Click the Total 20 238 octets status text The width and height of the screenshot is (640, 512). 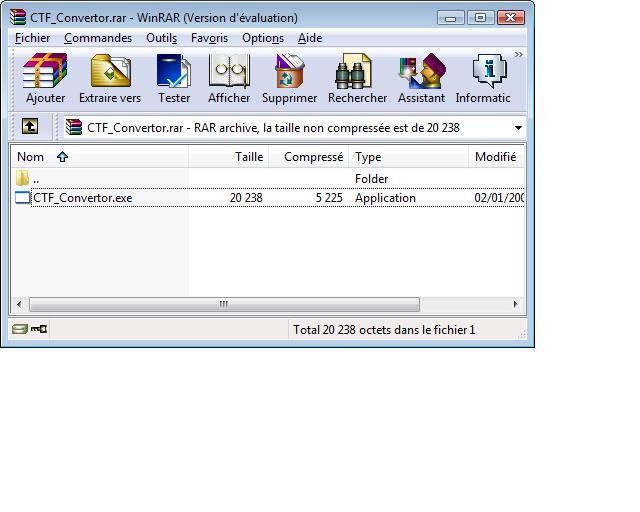(x=384, y=329)
